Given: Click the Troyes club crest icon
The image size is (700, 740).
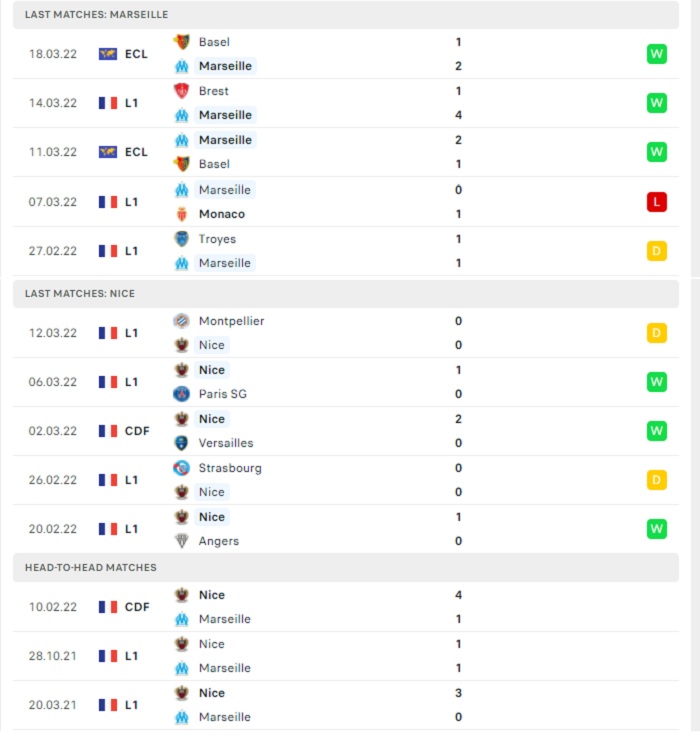Looking at the screenshot, I should [182, 239].
